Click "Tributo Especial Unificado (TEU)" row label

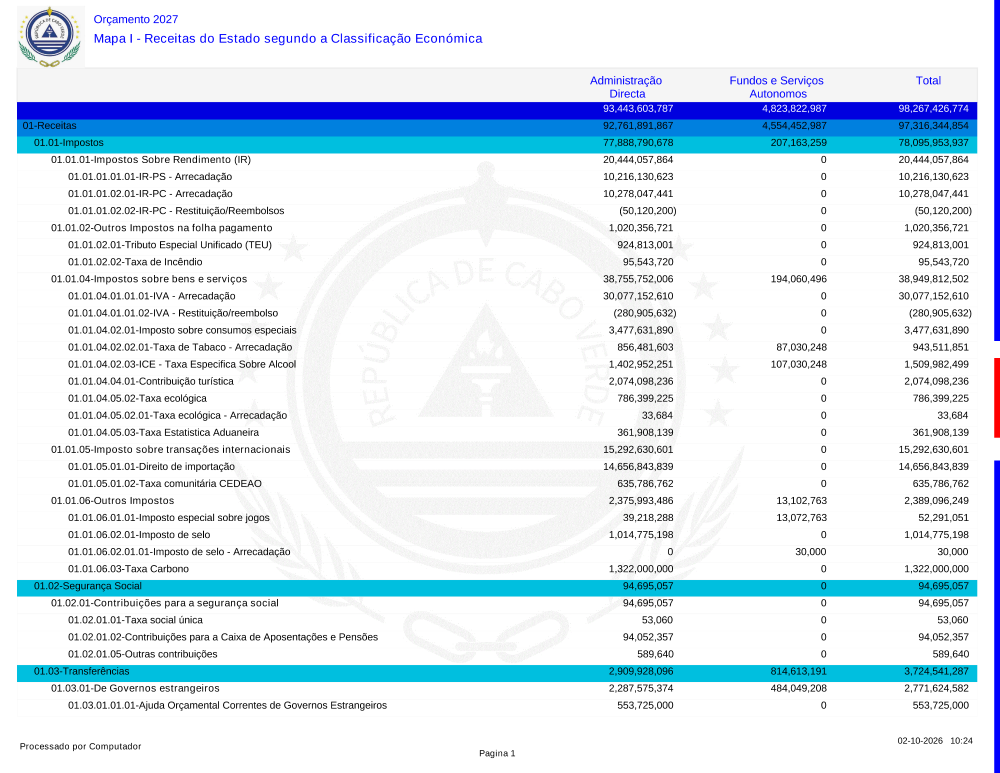coord(170,245)
